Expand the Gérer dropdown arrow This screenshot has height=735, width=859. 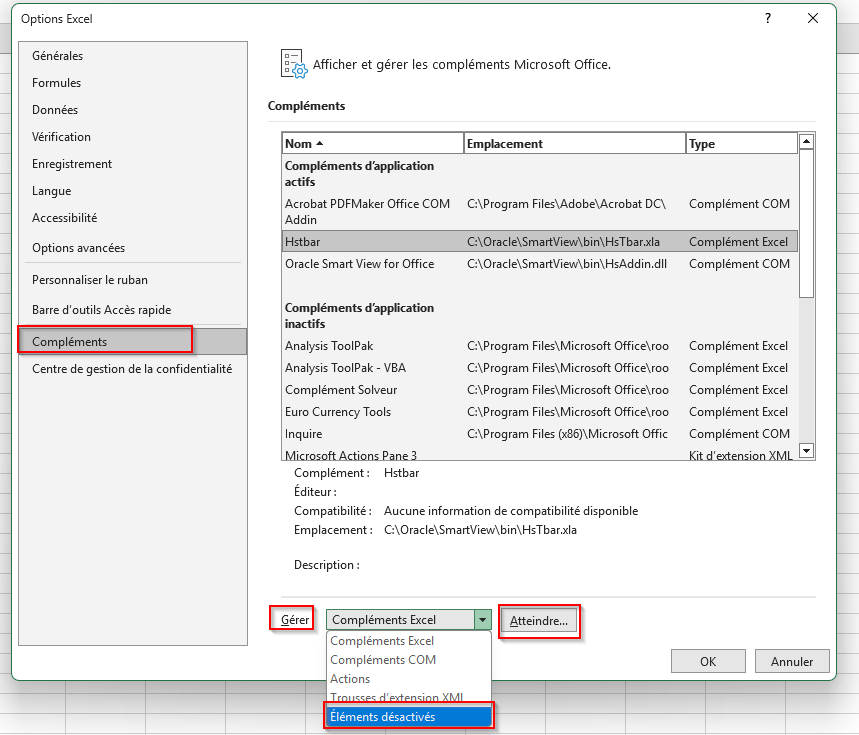(483, 620)
